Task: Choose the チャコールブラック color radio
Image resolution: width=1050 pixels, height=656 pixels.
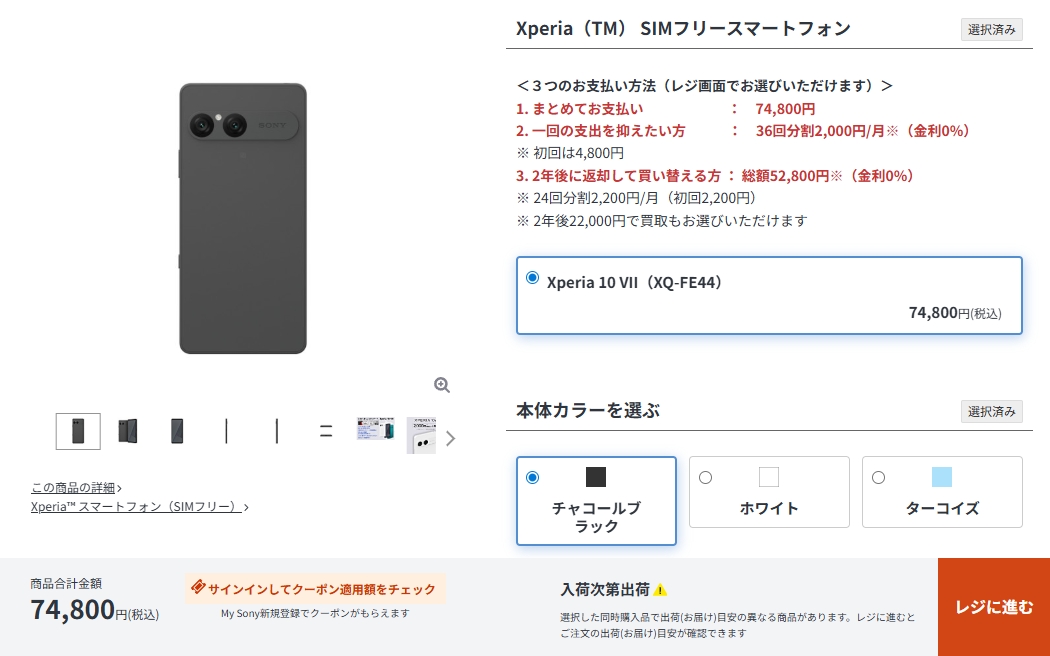Action: click(532, 477)
